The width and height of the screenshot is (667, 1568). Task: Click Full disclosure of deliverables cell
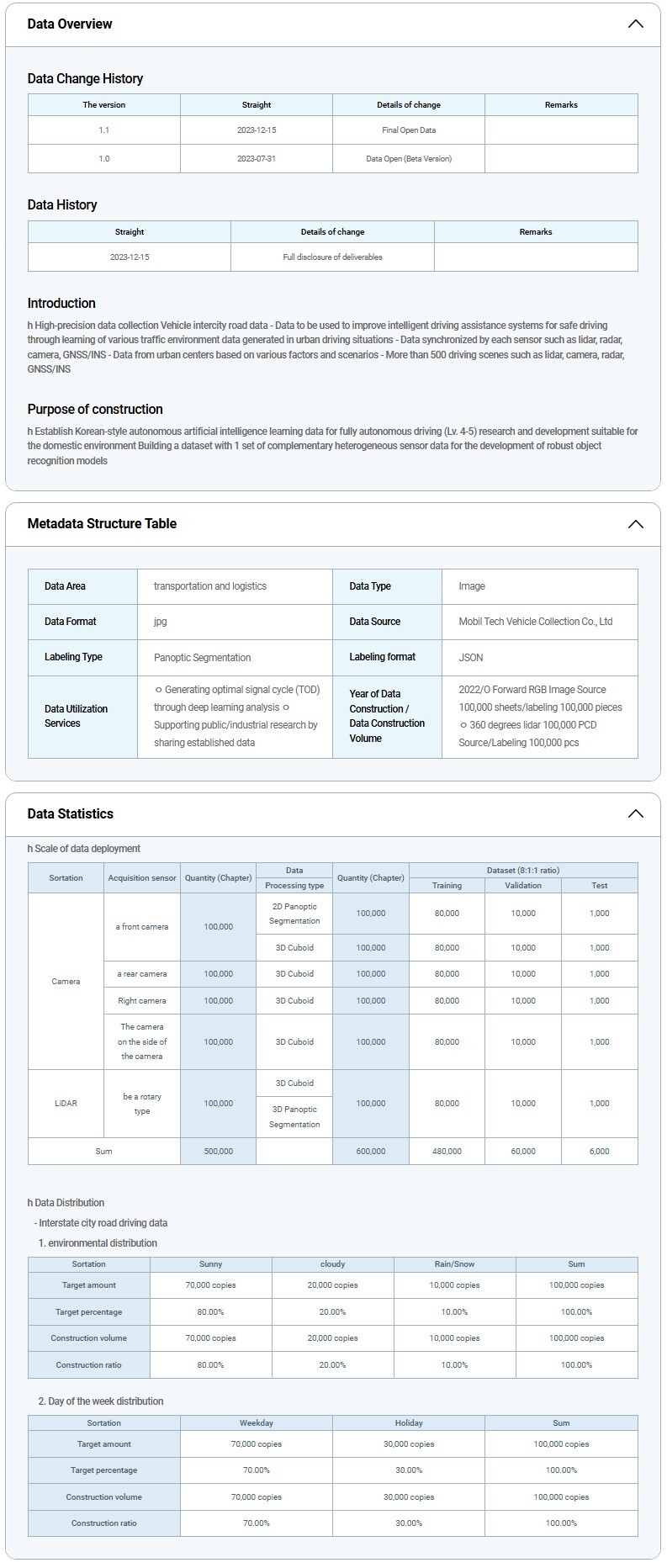pos(332,257)
